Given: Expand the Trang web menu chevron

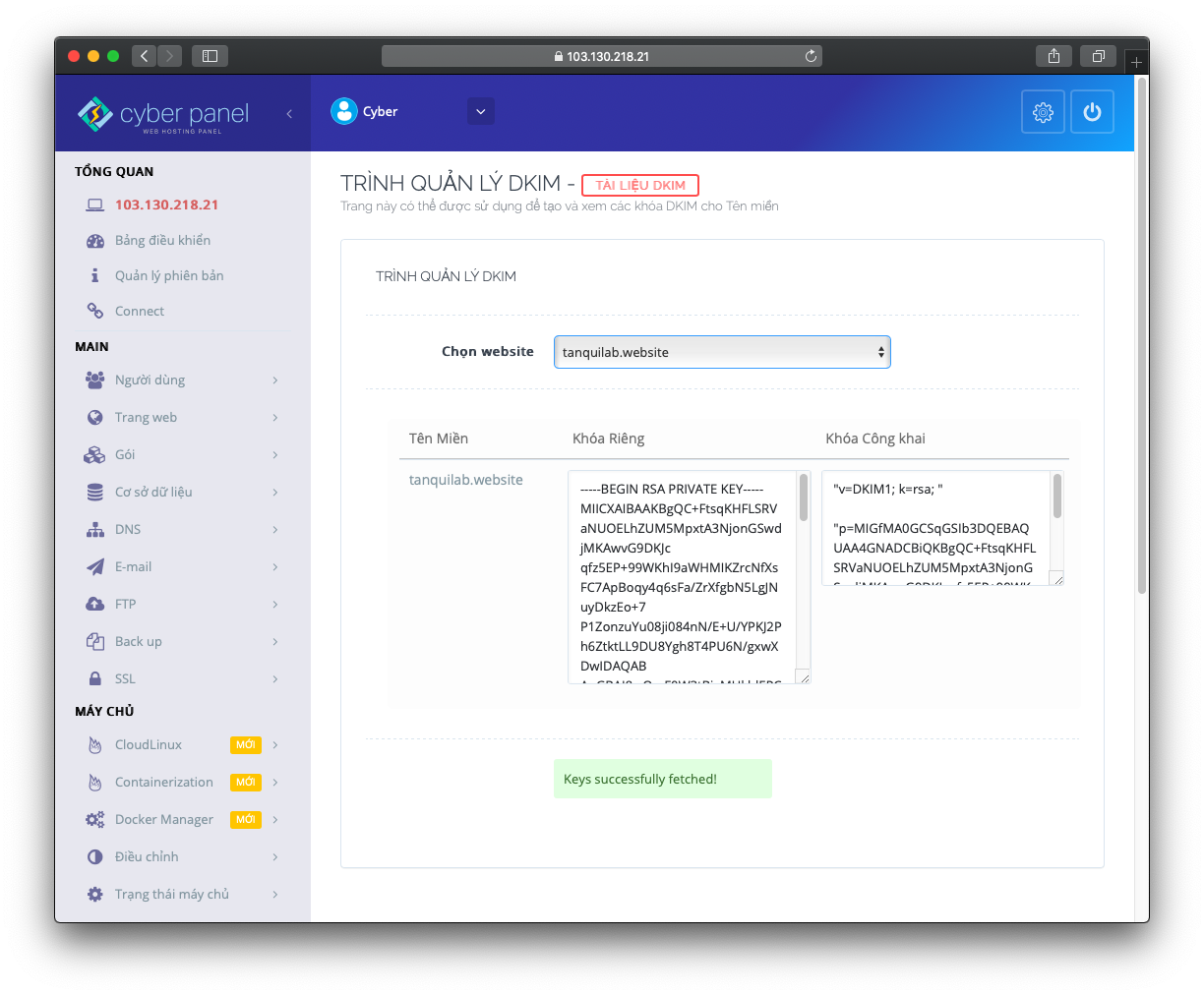Looking at the screenshot, I should (275, 417).
